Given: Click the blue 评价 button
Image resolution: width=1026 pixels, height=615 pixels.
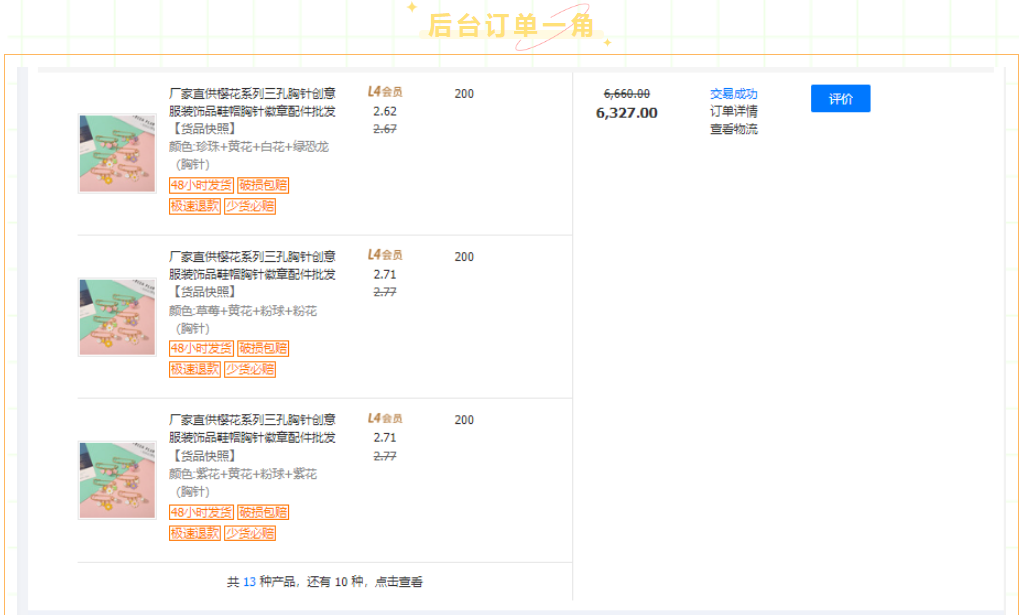Looking at the screenshot, I should (x=840, y=99).
